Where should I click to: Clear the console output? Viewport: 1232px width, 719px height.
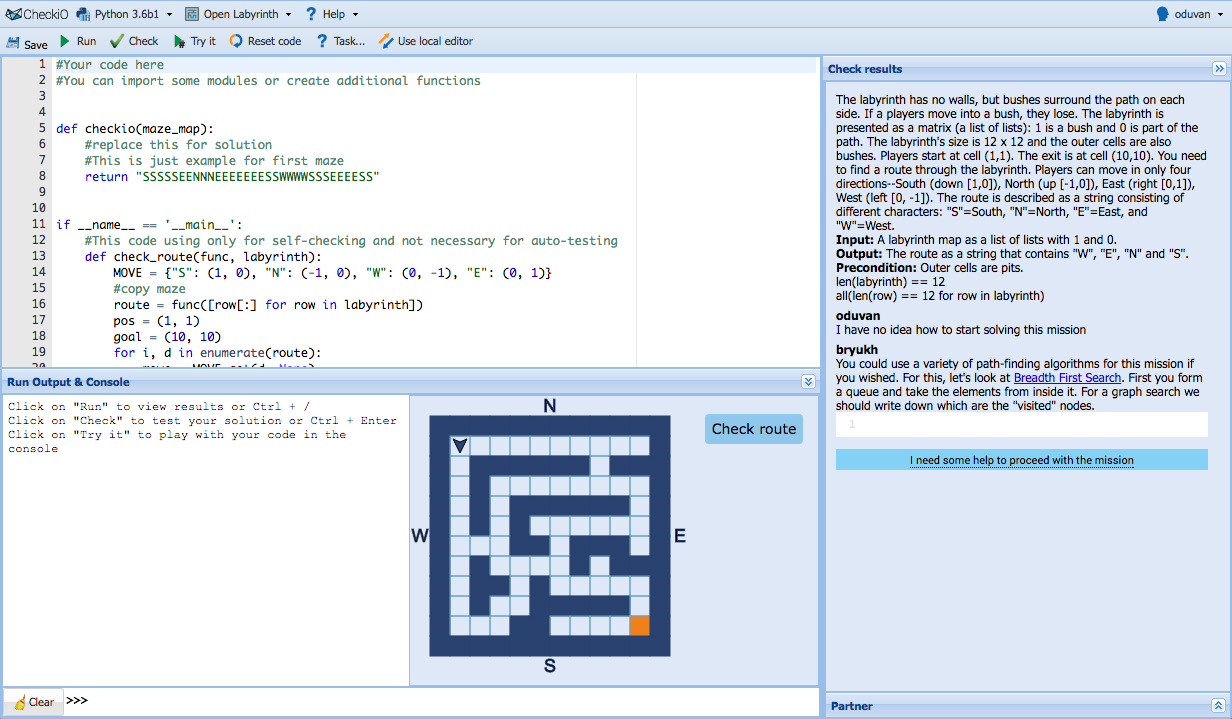coord(34,702)
